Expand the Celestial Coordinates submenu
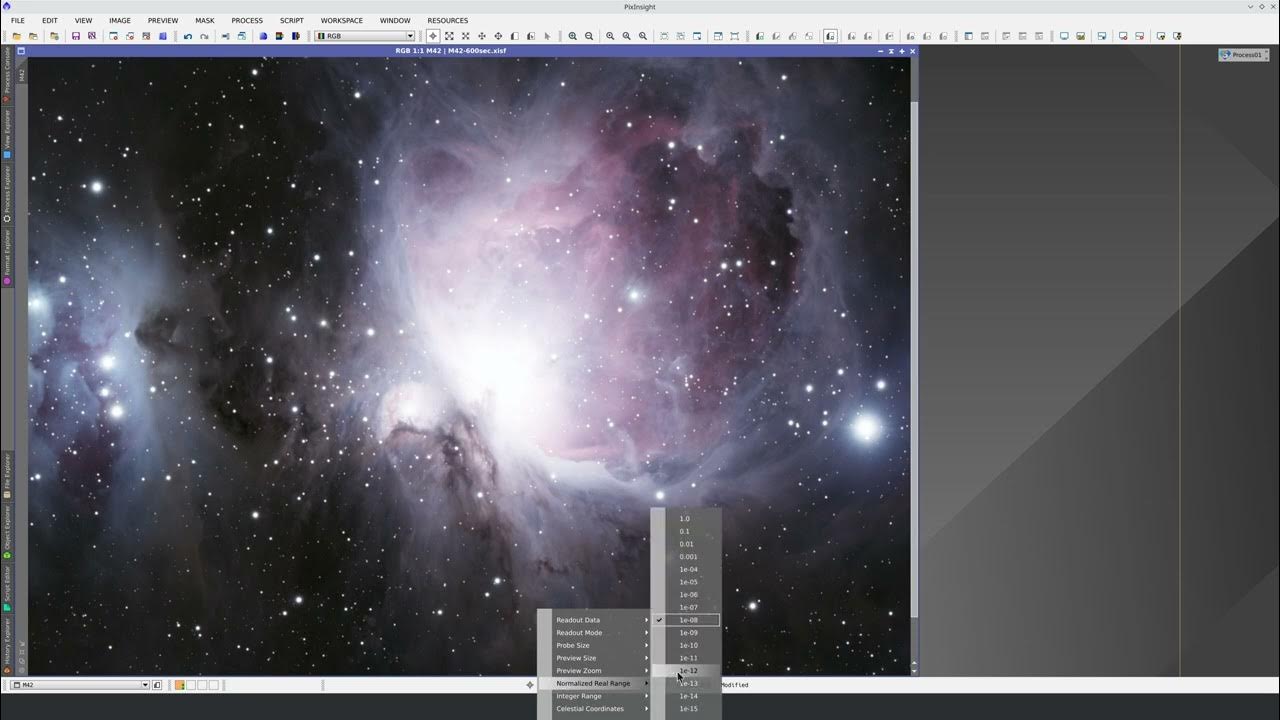This screenshot has height=720, width=1280. click(x=595, y=709)
